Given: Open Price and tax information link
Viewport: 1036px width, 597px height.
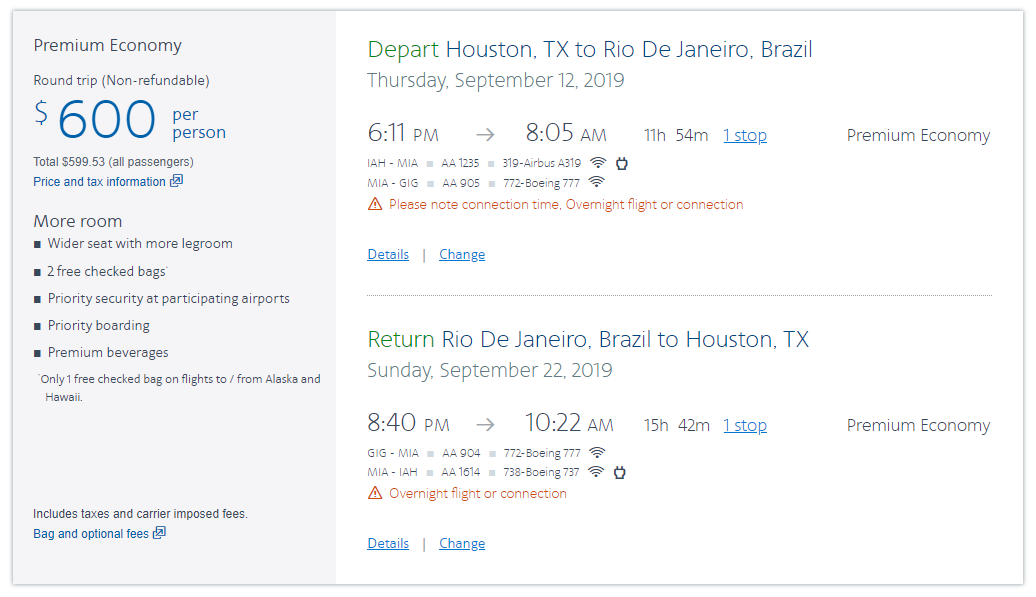Looking at the screenshot, I should pyautogui.click(x=99, y=182).
